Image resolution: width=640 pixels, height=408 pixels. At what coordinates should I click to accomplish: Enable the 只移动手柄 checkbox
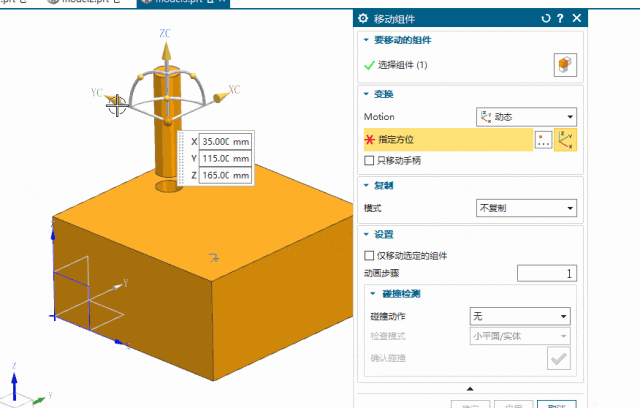tap(370, 160)
